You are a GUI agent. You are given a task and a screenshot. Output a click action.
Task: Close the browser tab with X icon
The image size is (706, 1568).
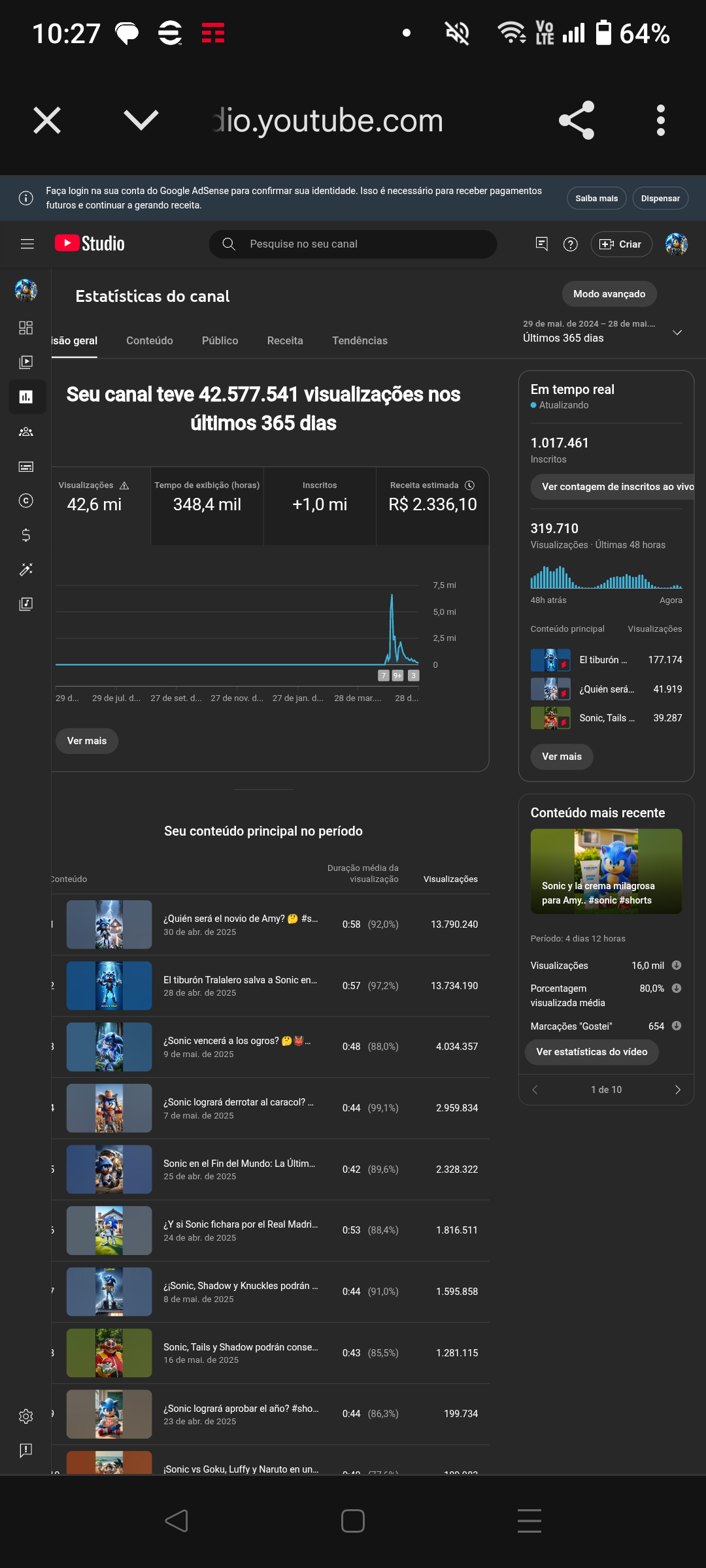pyautogui.click(x=47, y=120)
